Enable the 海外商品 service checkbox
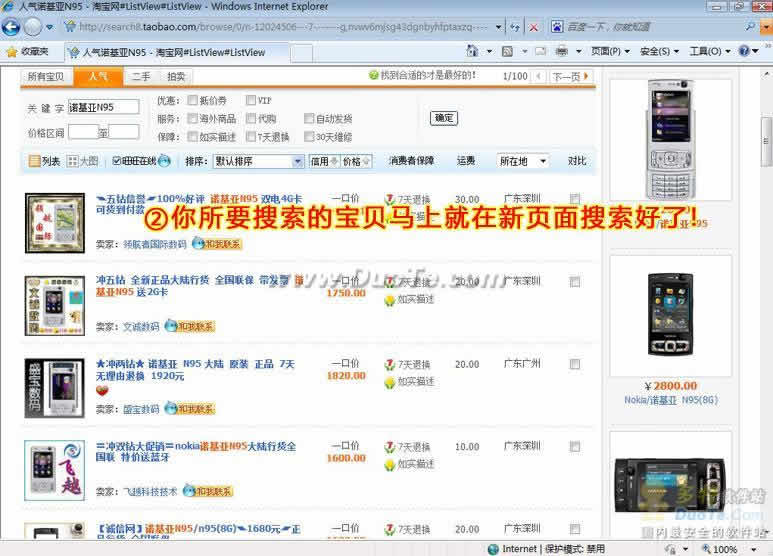 point(192,118)
